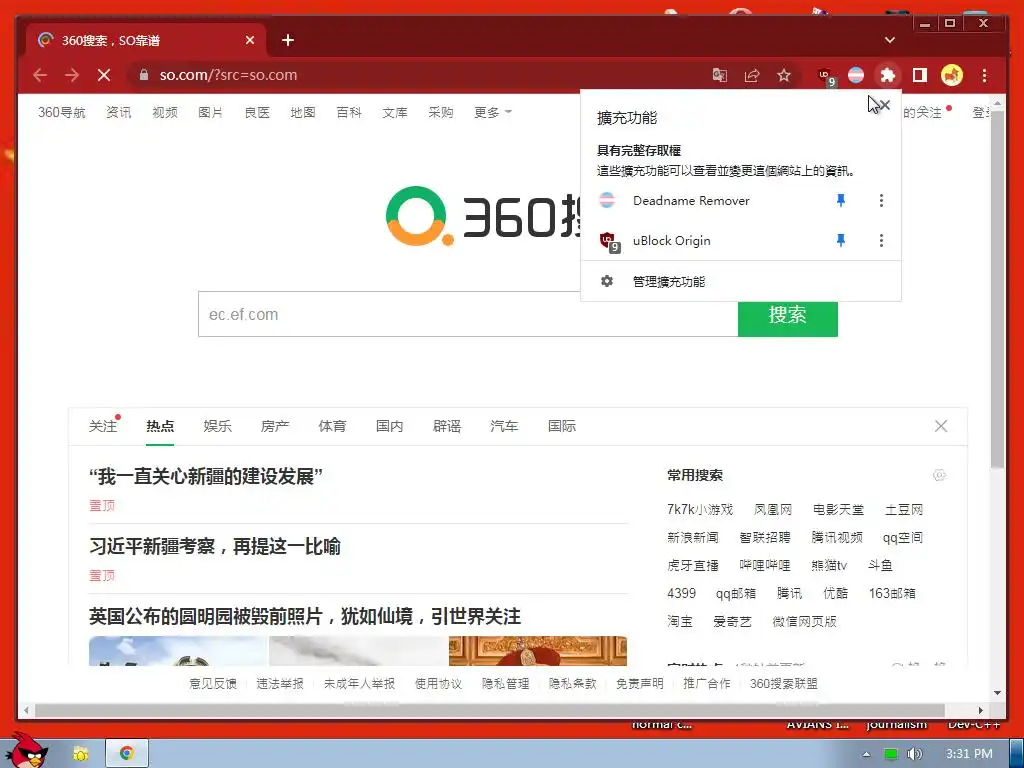Open the translate page icon
Image resolution: width=1024 pixels, height=768 pixels.
click(x=720, y=76)
